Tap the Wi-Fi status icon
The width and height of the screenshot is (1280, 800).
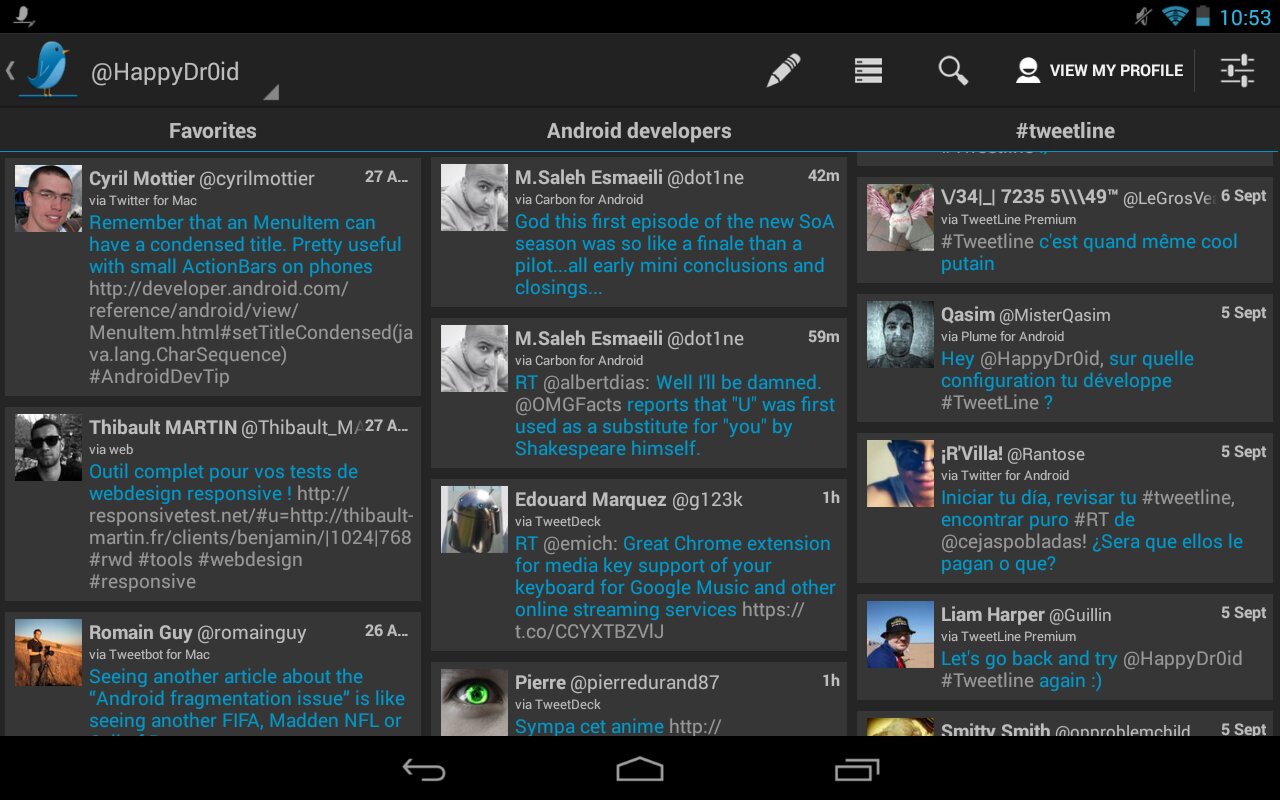(1174, 16)
